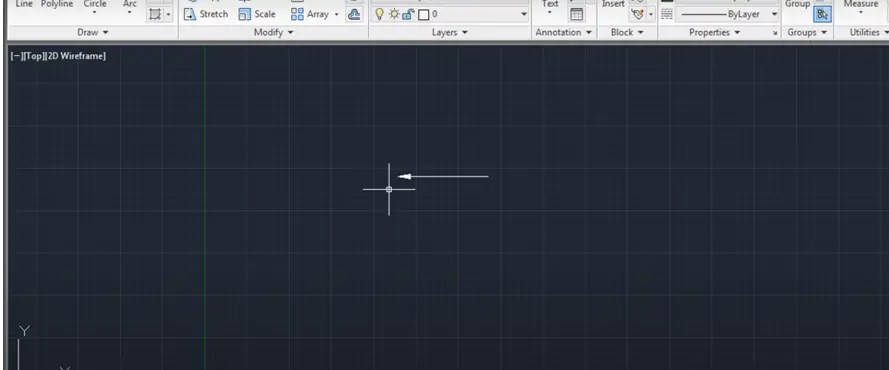Open the [Top] viewport view control
The width and height of the screenshot is (889, 370).
tap(33, 56)
